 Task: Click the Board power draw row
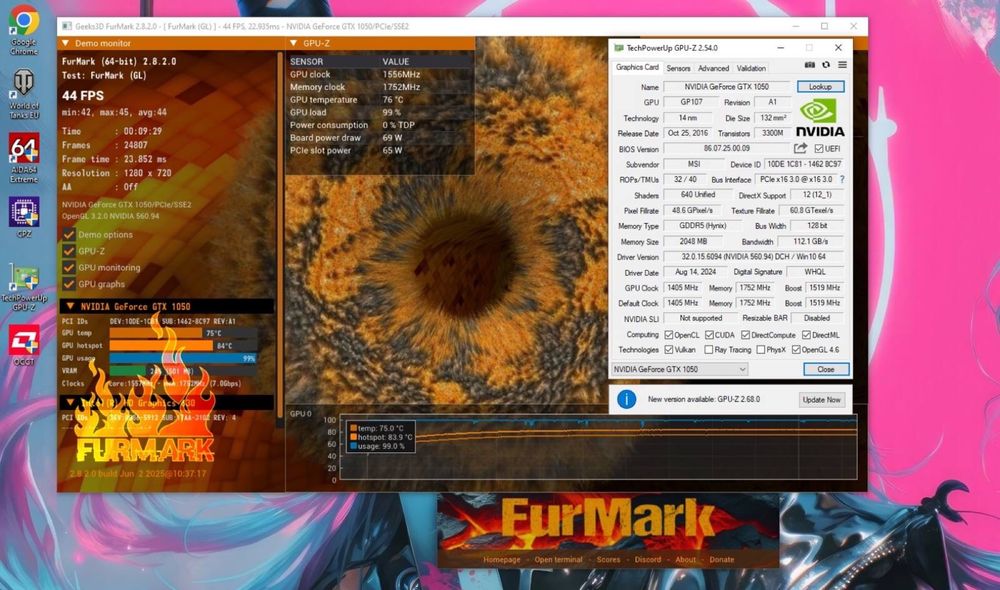380,138
